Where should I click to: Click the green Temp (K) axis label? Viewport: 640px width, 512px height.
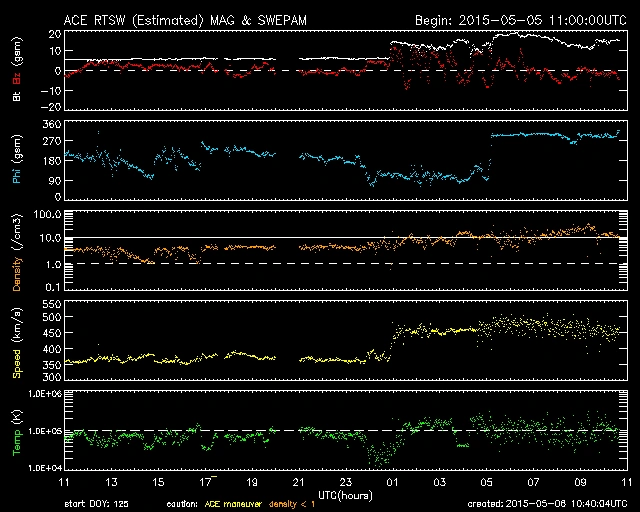(x=15, y=431)
